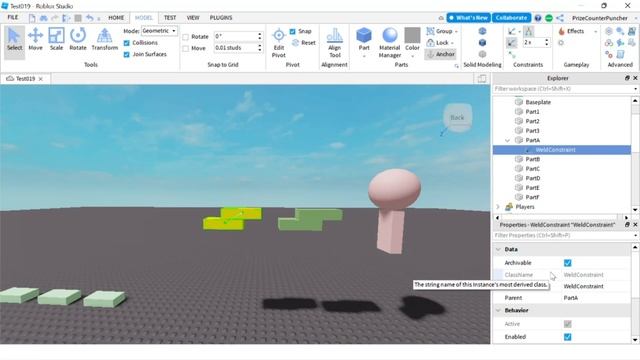Click the undo arrow in quick access bar
Viewport: 640px width, 360px height.
click(90, 18)
